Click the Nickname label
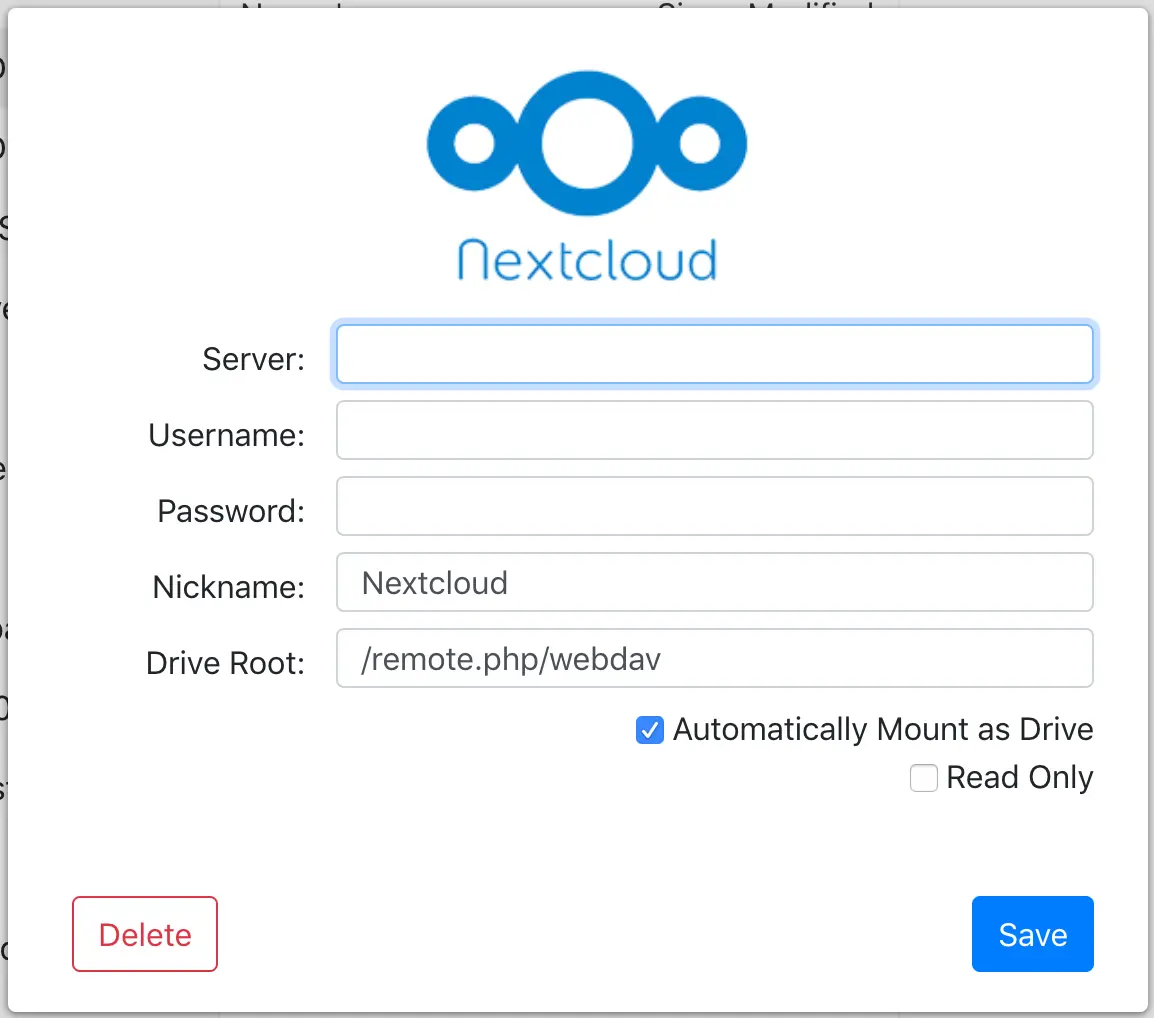Viewport: 1154px width, 1018px height. (228, 587)
